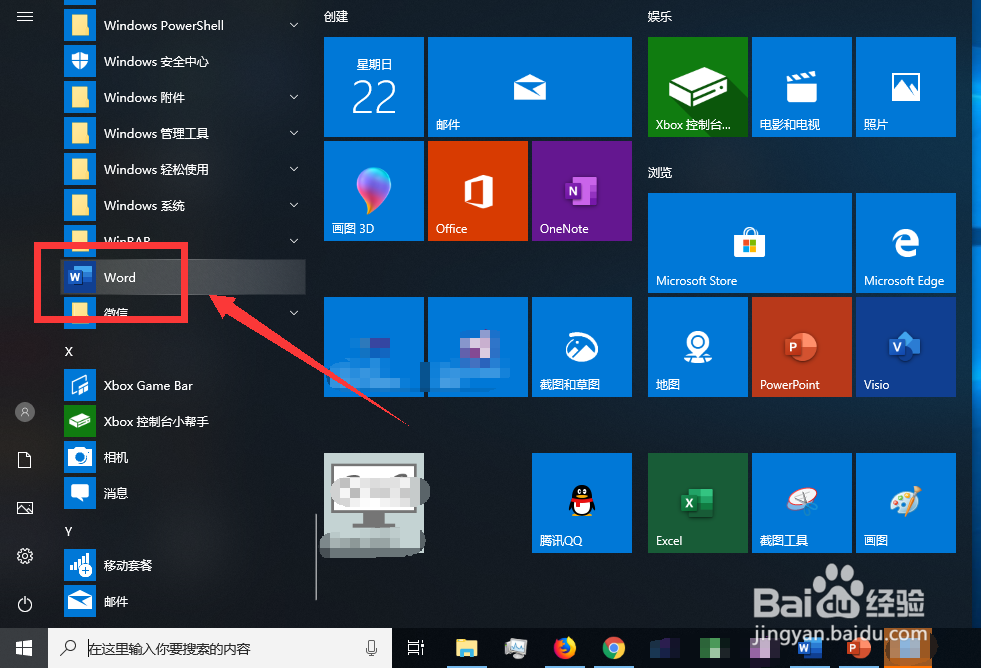Image resolution: width=981 pixels, height=668 pixels.
Task: Open the Maps tile (地图)
Action: pos(698,347)
